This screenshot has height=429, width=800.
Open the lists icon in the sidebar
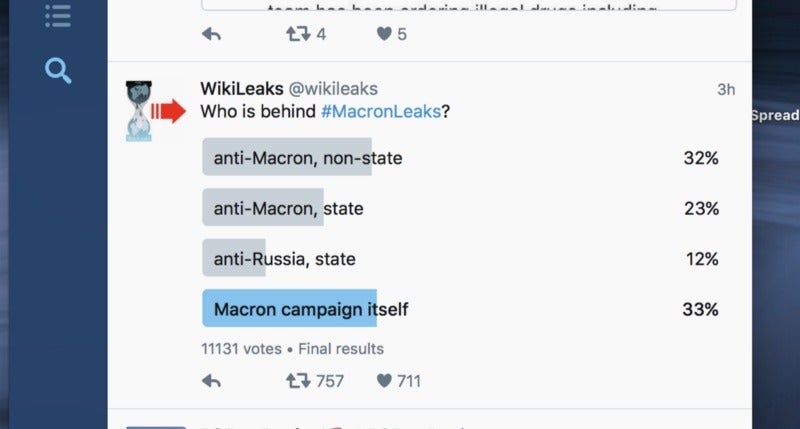tap(58, 15)
